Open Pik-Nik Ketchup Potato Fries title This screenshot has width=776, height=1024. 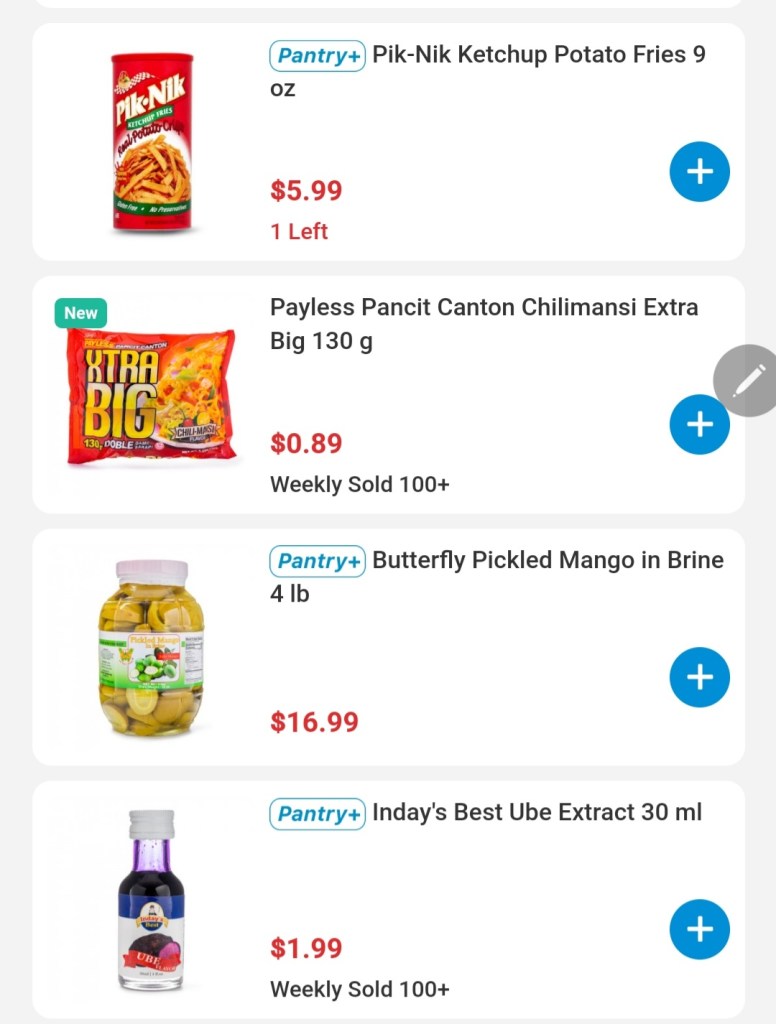point(538,55)
